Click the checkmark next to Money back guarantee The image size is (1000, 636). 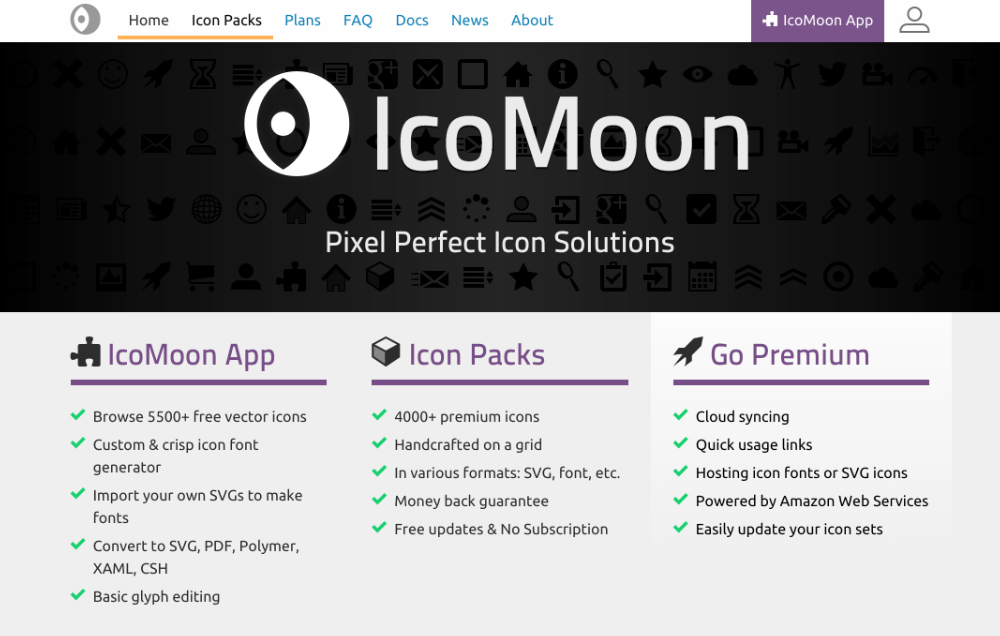point(379,501)
